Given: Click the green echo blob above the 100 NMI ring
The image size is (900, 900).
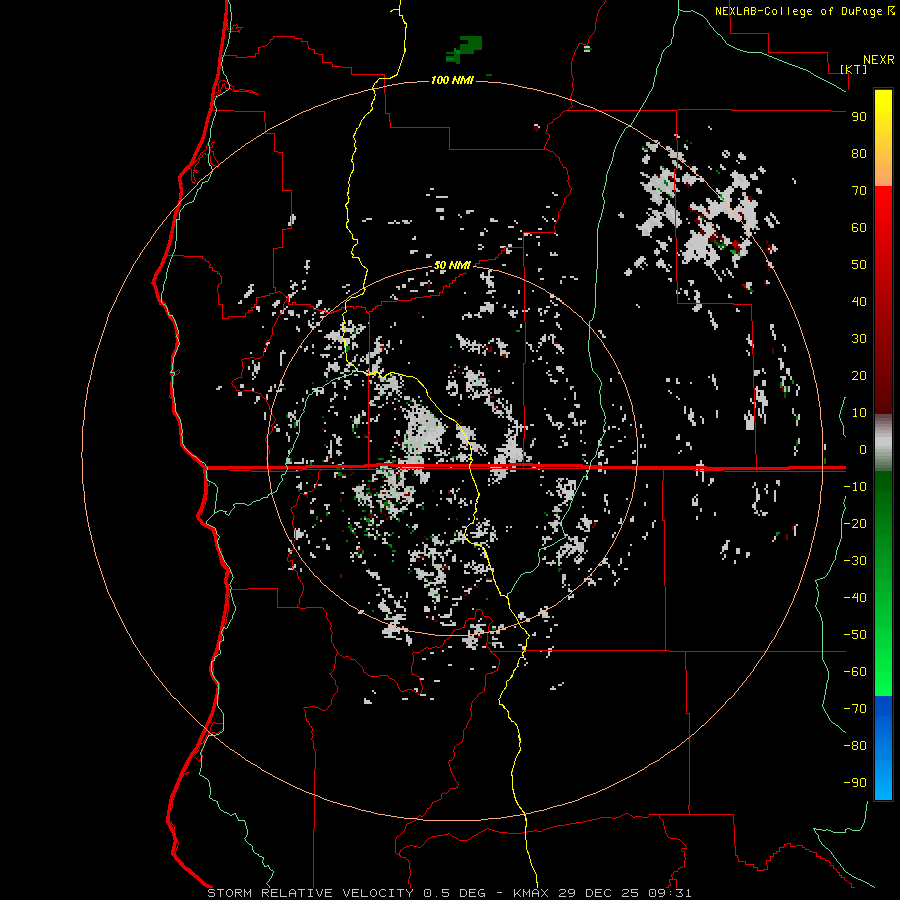Looking at the screenshot, I should tap(464, 49).
